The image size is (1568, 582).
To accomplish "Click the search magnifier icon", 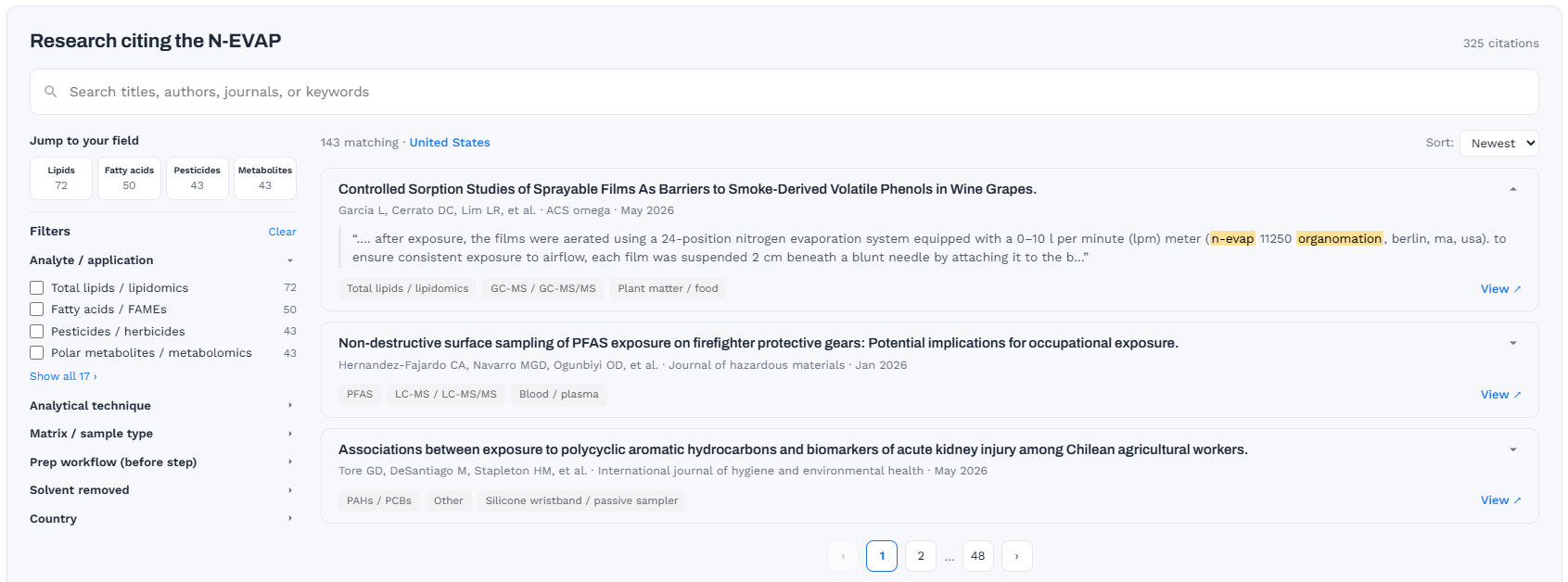I will pos(51,92).
